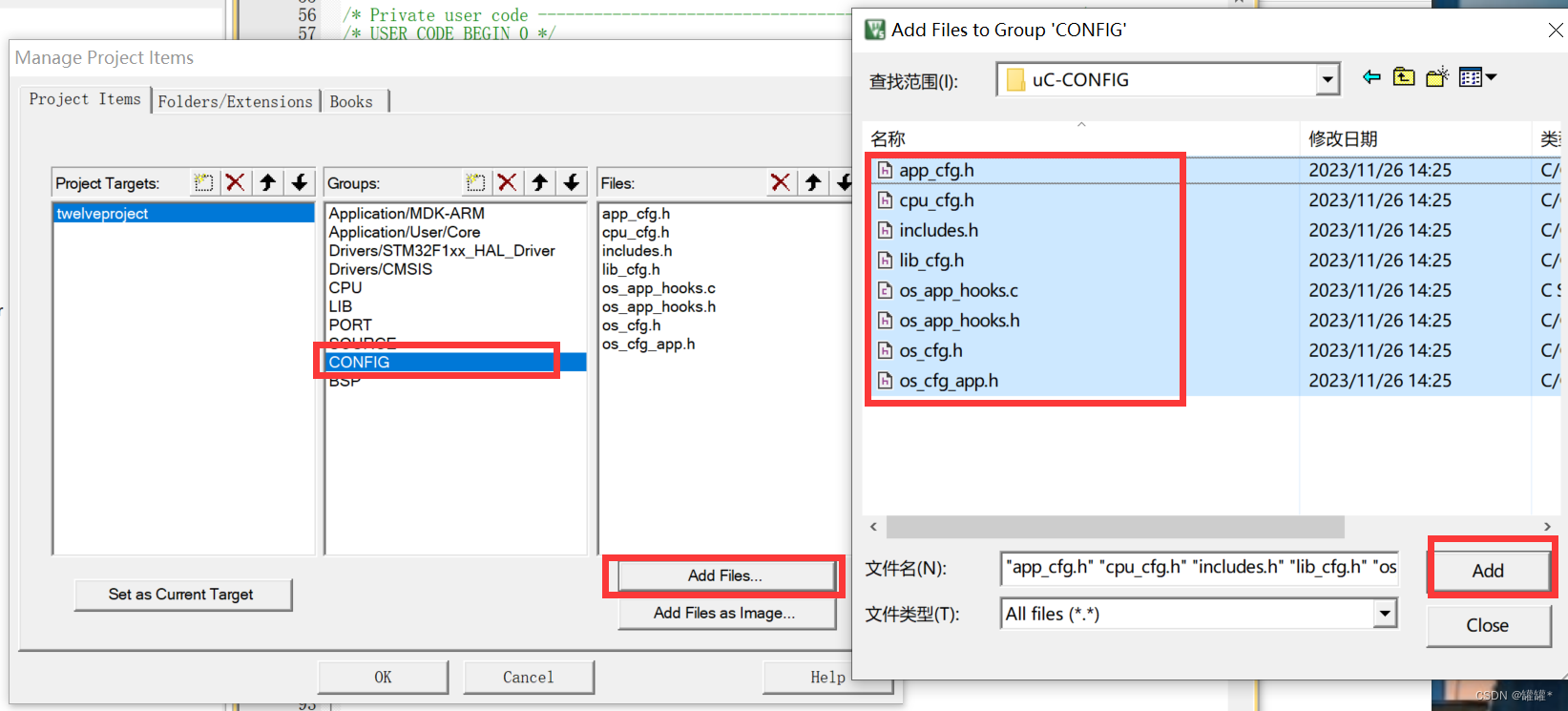Create new group icon in Groups header
The height and width of the screenshot is (711, 1568).
tap(475, 182)
